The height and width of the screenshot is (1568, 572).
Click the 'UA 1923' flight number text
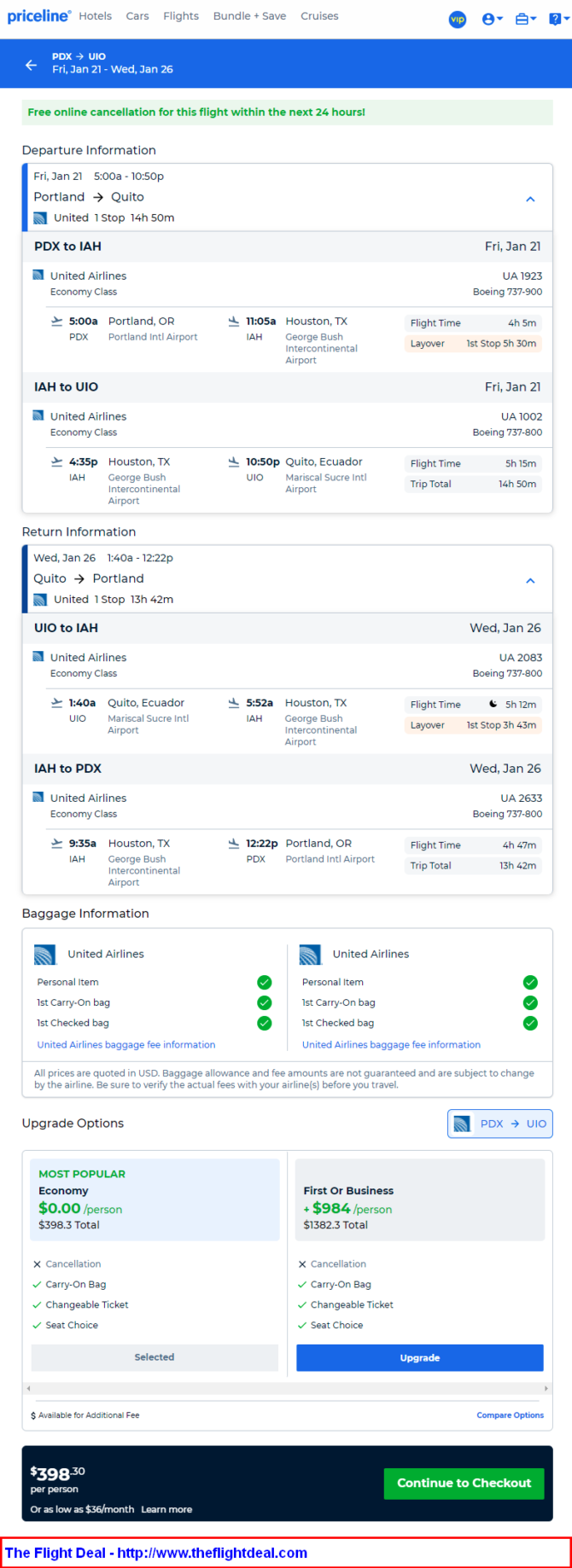[x=522, y=276]
